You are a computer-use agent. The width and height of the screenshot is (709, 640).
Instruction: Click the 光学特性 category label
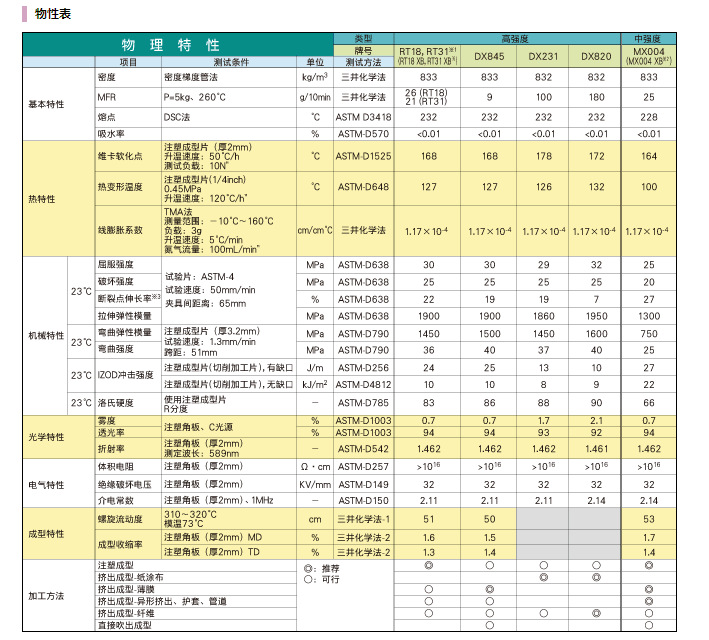pyautogui.click(x=46, y=437)
